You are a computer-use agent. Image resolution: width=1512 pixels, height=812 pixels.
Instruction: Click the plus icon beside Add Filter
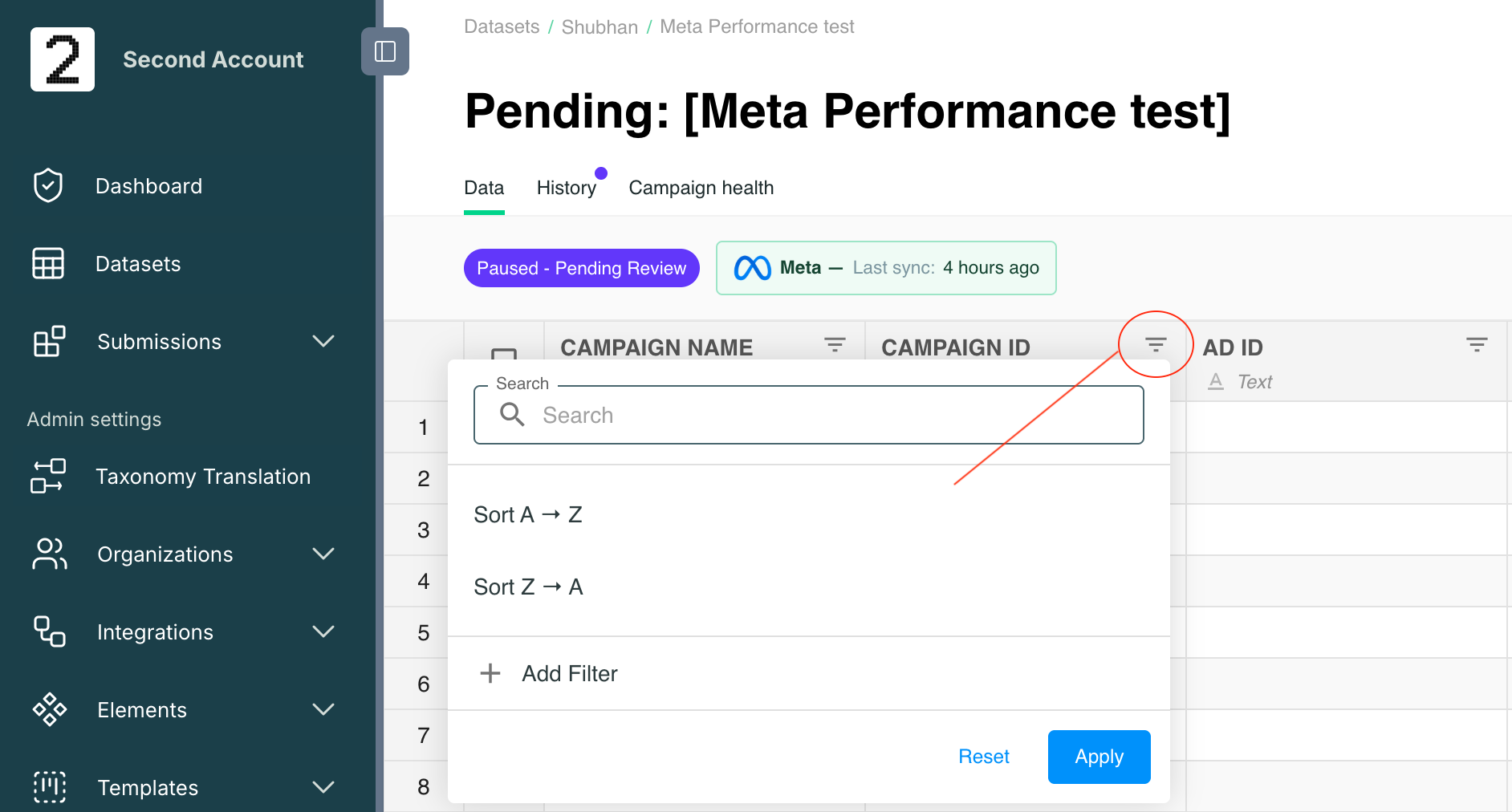click(490, 673)
